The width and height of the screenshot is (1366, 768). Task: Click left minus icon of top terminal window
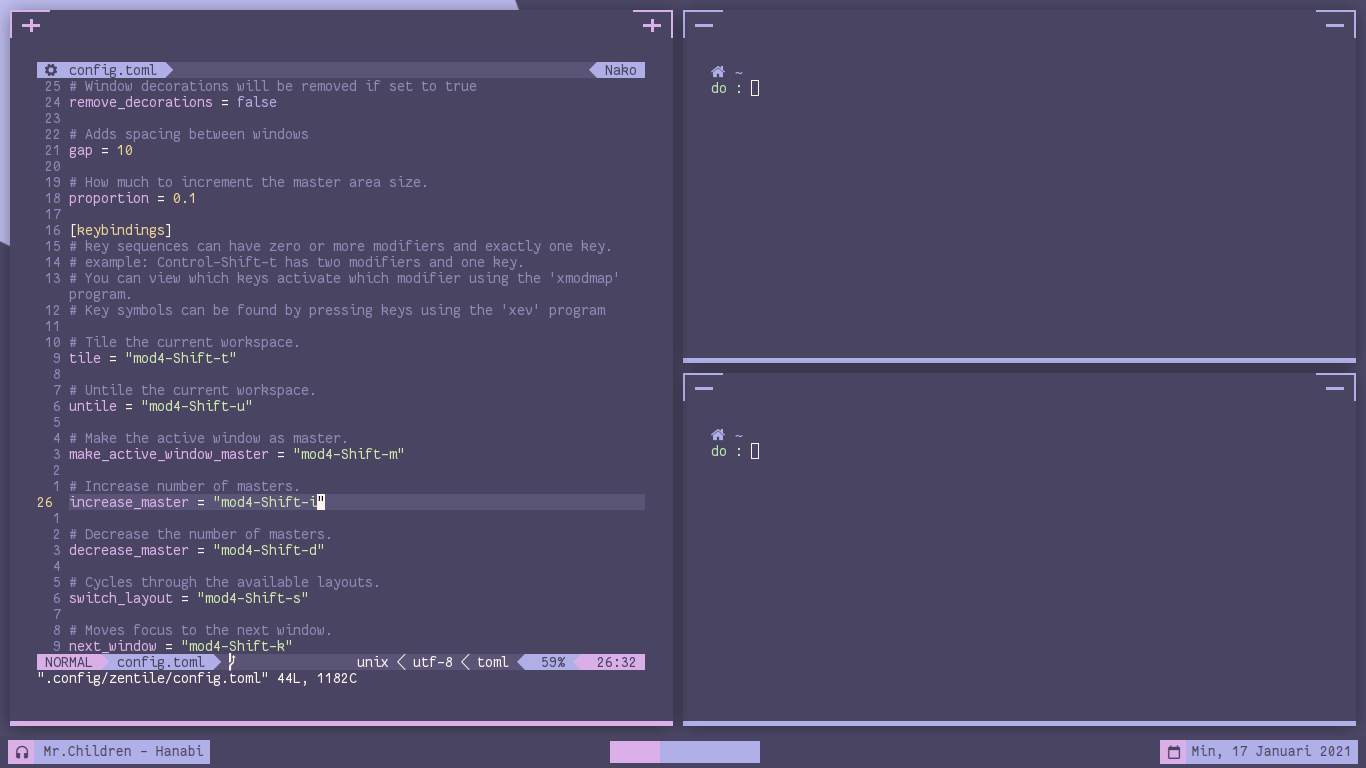point(704,26)
